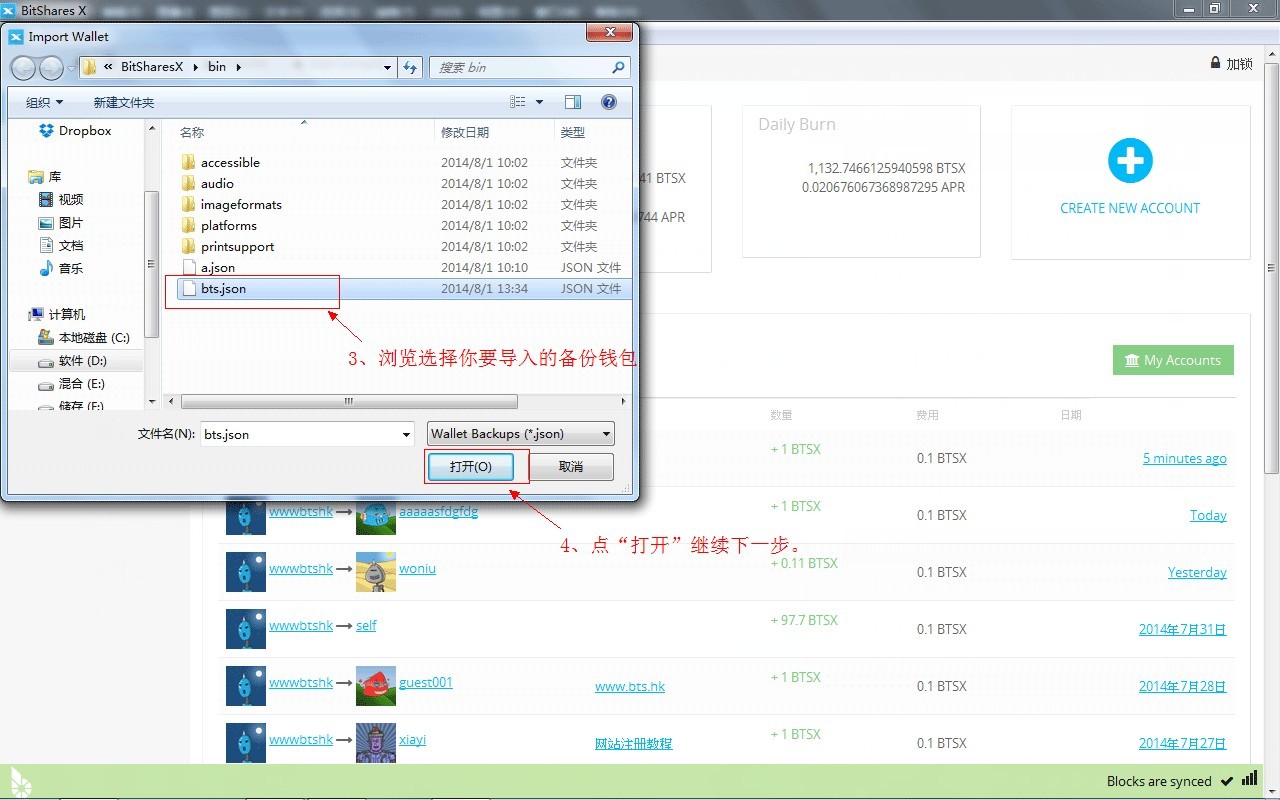Click the BitShares logo in the bottom-left corner
The image size is (1280, 800).
(x=21, y=782)
